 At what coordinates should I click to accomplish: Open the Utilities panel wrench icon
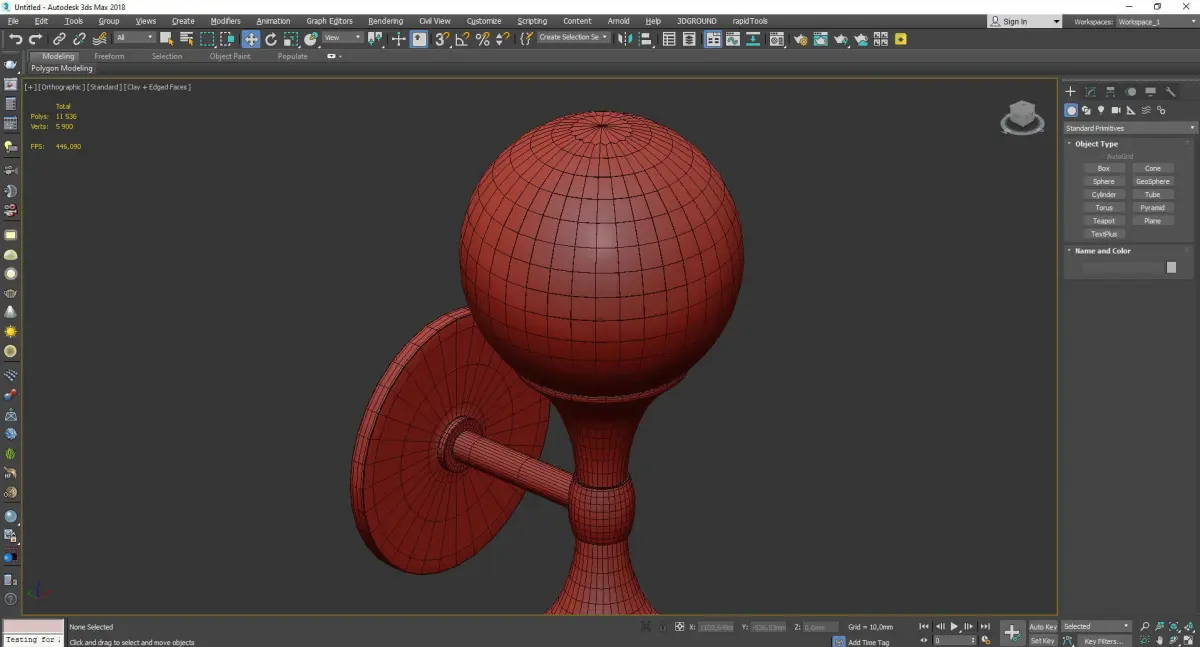[1171, 92]
